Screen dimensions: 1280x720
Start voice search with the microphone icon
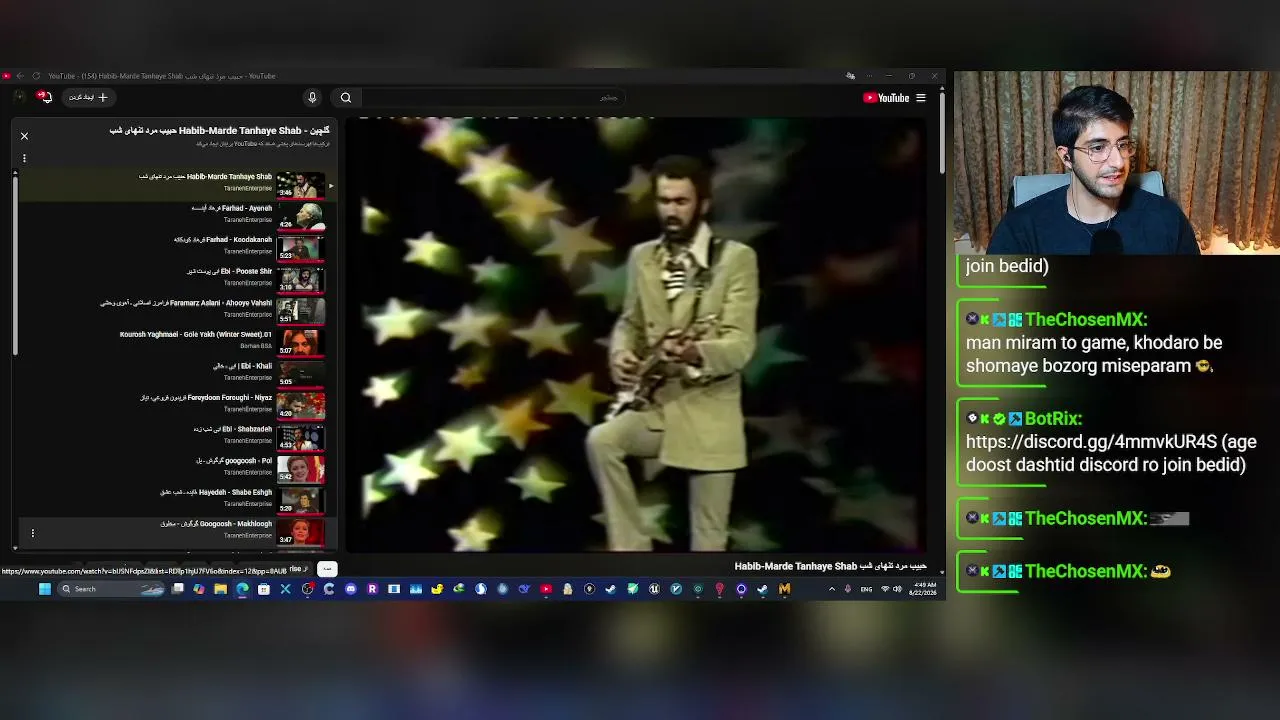click(312, 98)
